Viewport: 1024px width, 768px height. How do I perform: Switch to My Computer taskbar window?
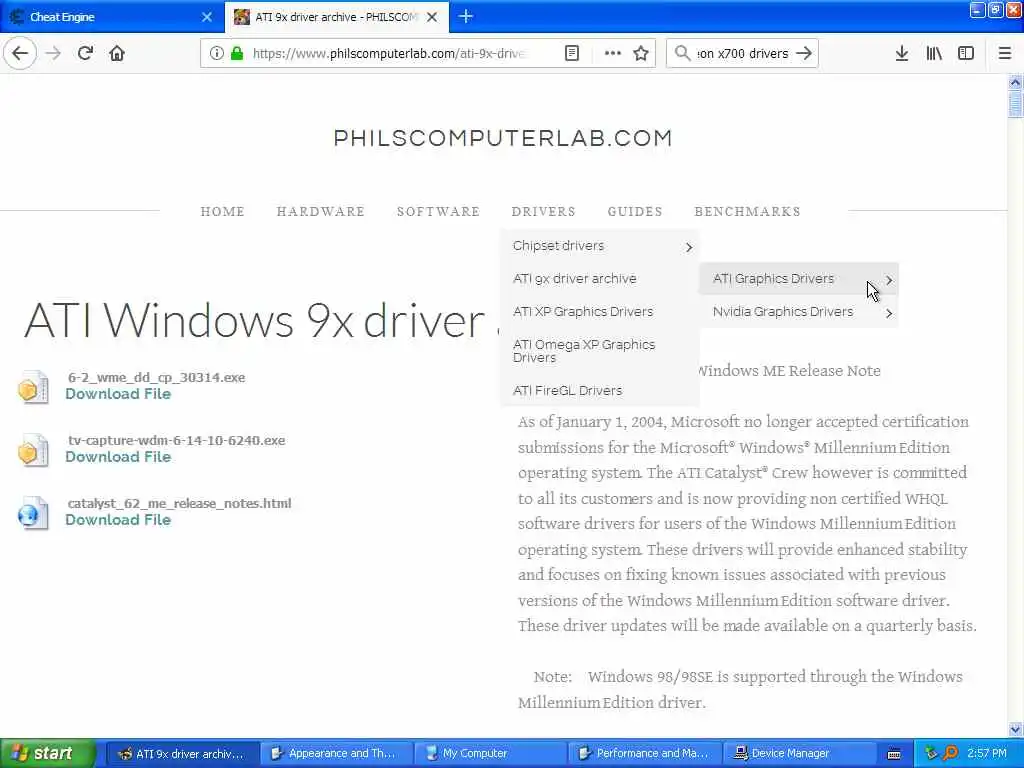[490, 754]
